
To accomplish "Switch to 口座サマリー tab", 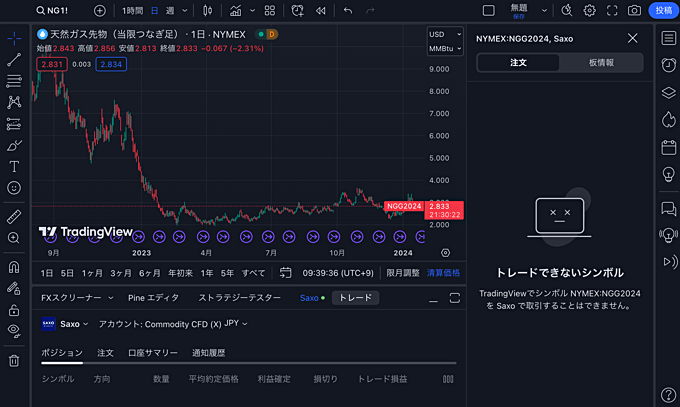I will (x=153, y=353).
